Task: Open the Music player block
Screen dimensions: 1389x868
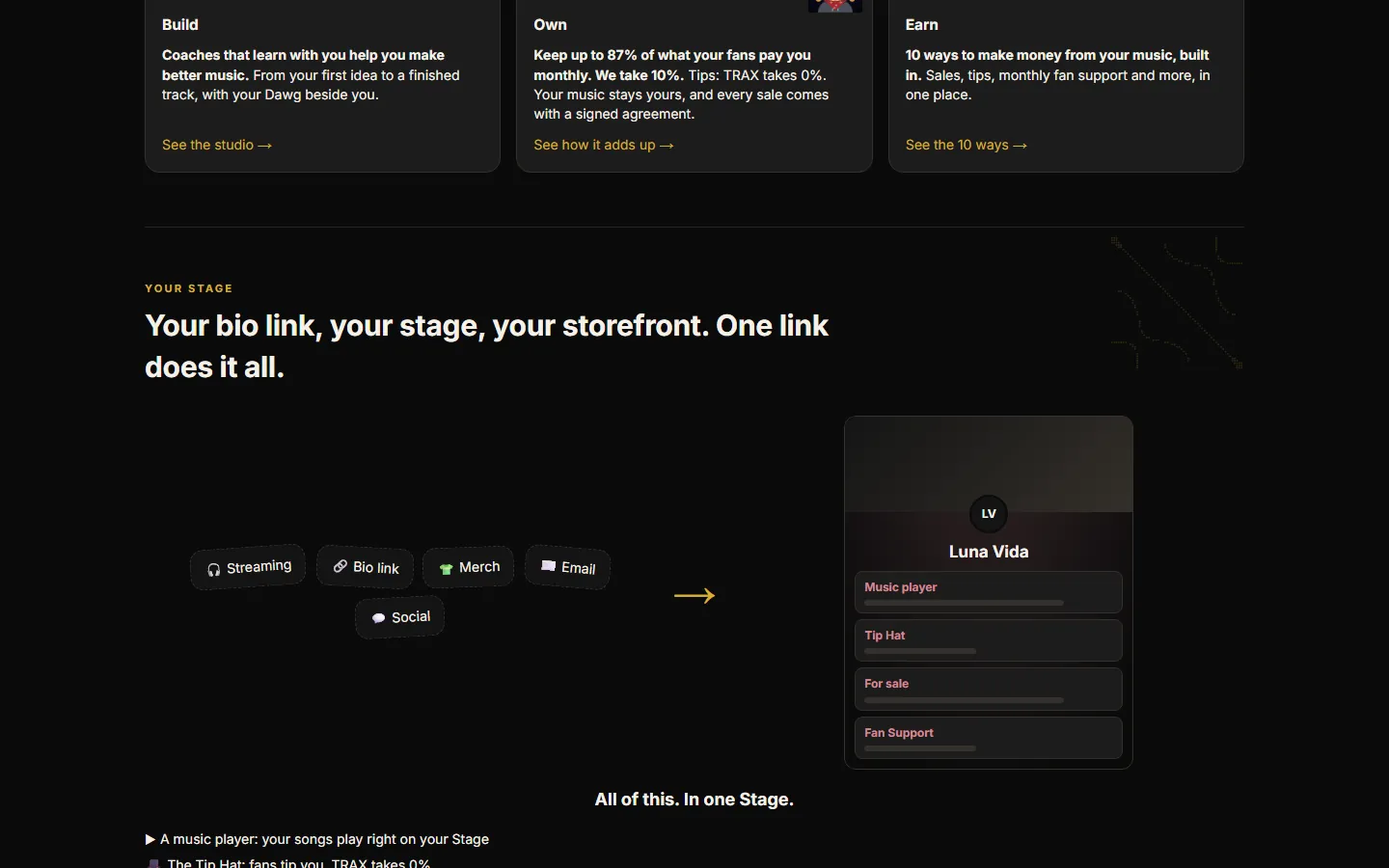Action: [989, 592]
